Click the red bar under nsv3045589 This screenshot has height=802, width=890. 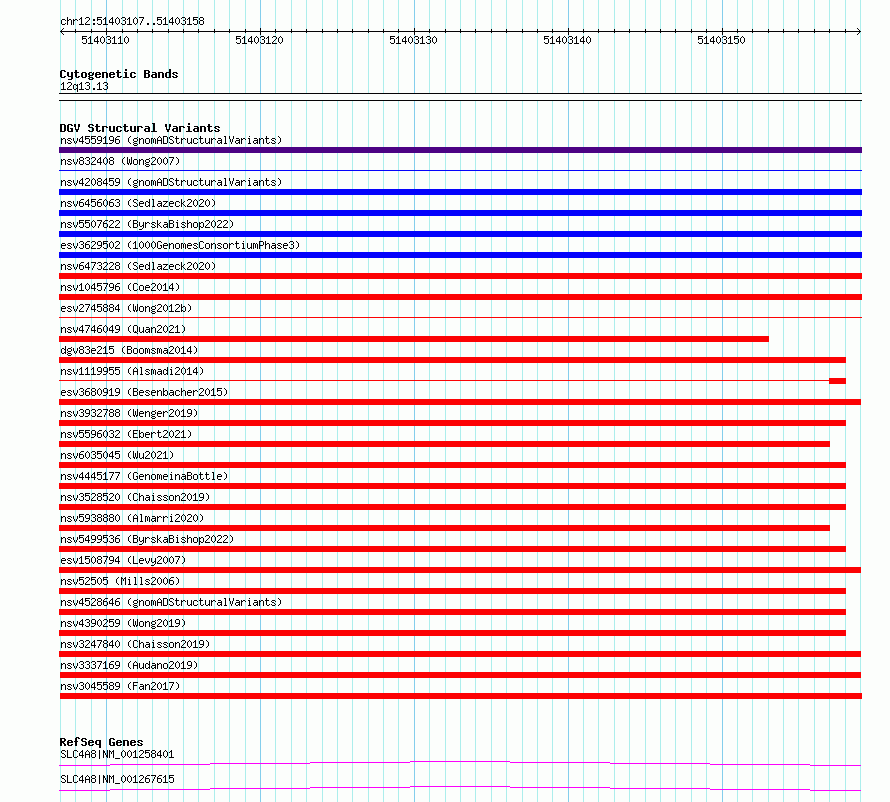[460, 696]
